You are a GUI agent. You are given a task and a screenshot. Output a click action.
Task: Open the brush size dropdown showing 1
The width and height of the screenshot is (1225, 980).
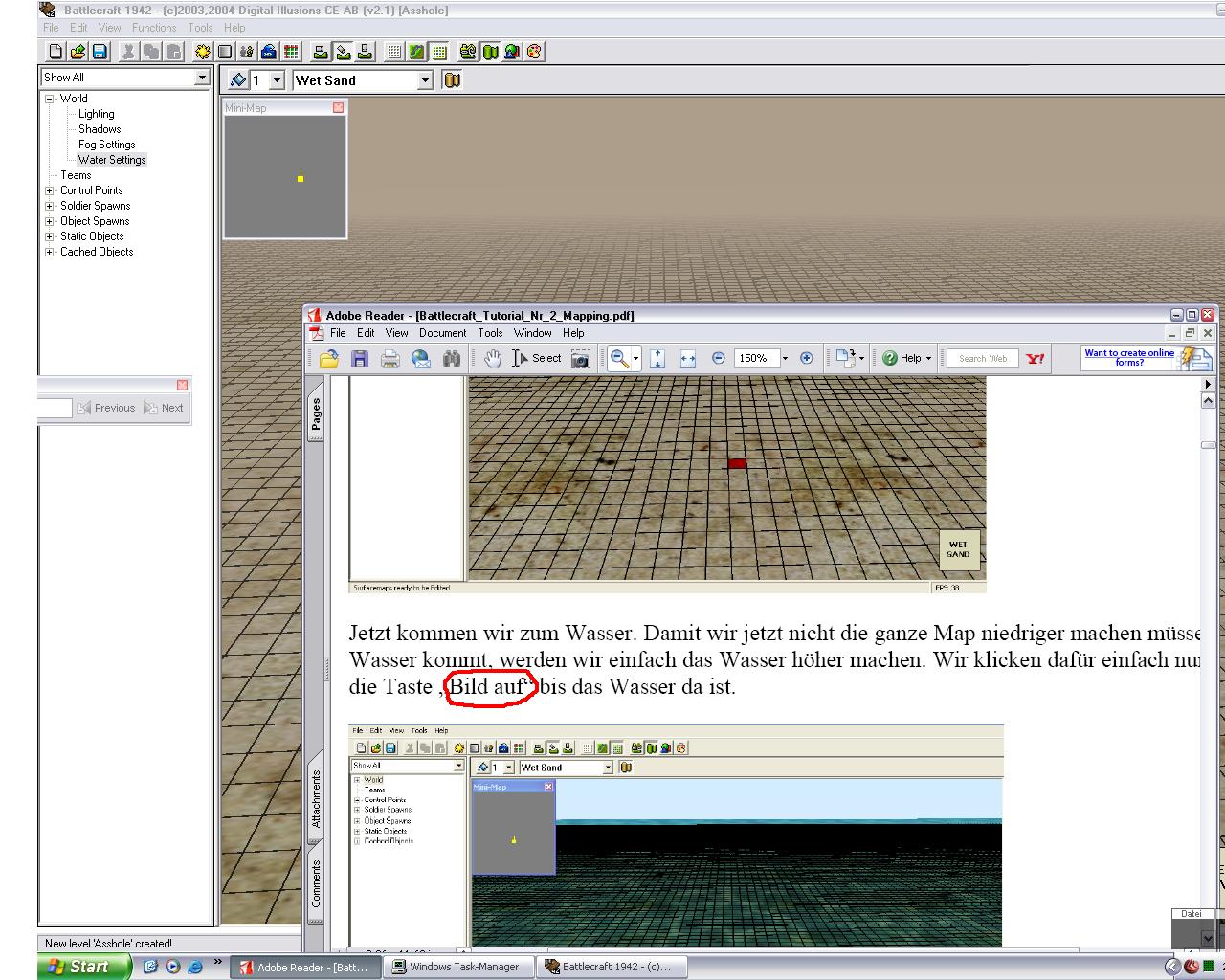(278, 81)
